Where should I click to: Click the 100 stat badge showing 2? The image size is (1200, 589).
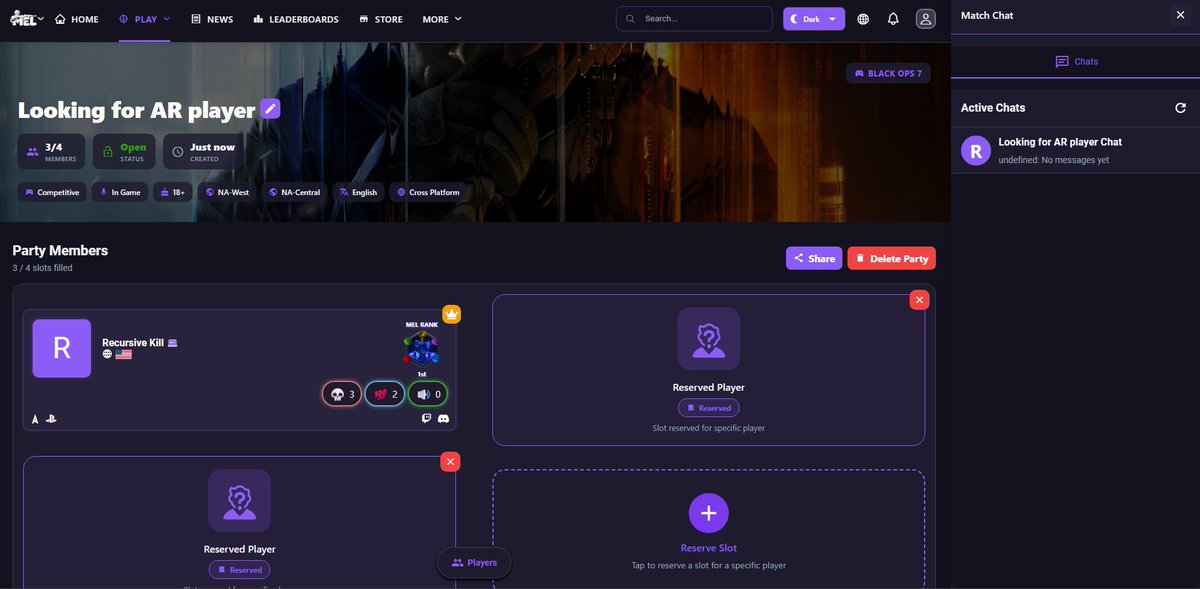[385, 394]
